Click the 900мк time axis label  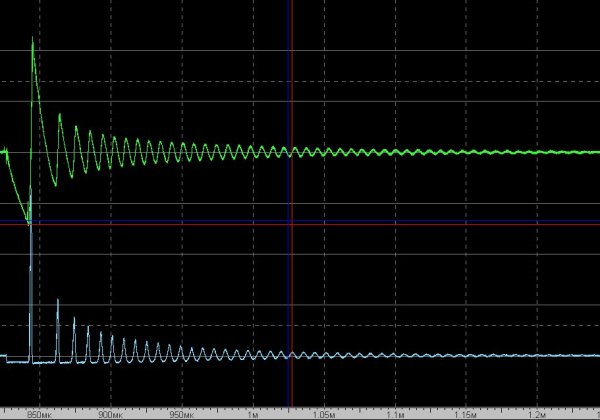click(x=109, y=412)
